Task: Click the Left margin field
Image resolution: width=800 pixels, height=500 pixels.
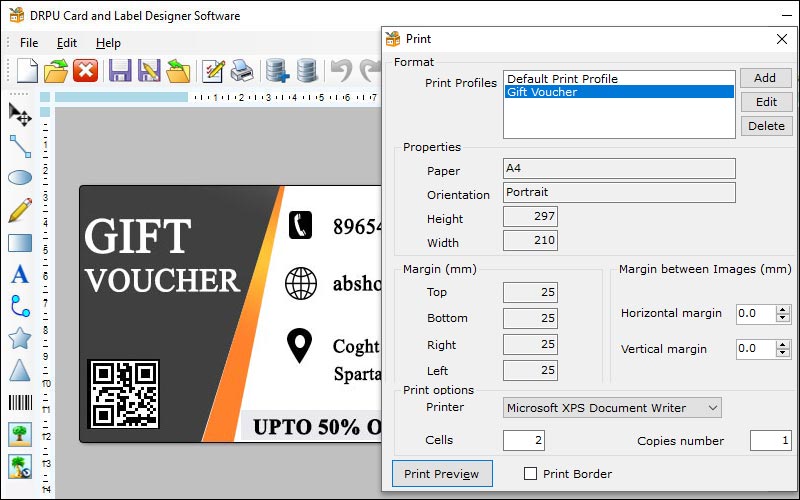Action: (x=530, y=370)
